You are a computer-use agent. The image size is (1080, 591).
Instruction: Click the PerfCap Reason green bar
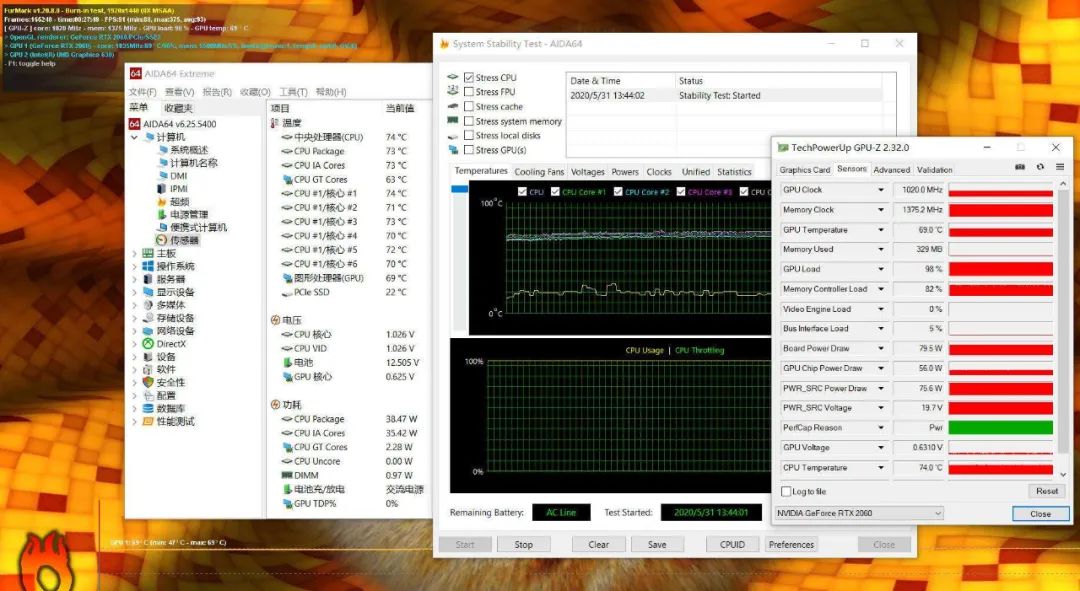1001,427
